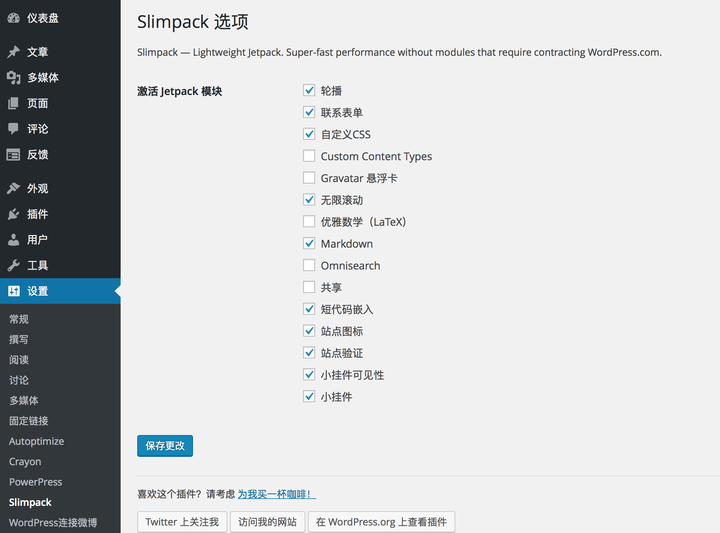Click the Users (用户) person icon

[x=13, y=240]
